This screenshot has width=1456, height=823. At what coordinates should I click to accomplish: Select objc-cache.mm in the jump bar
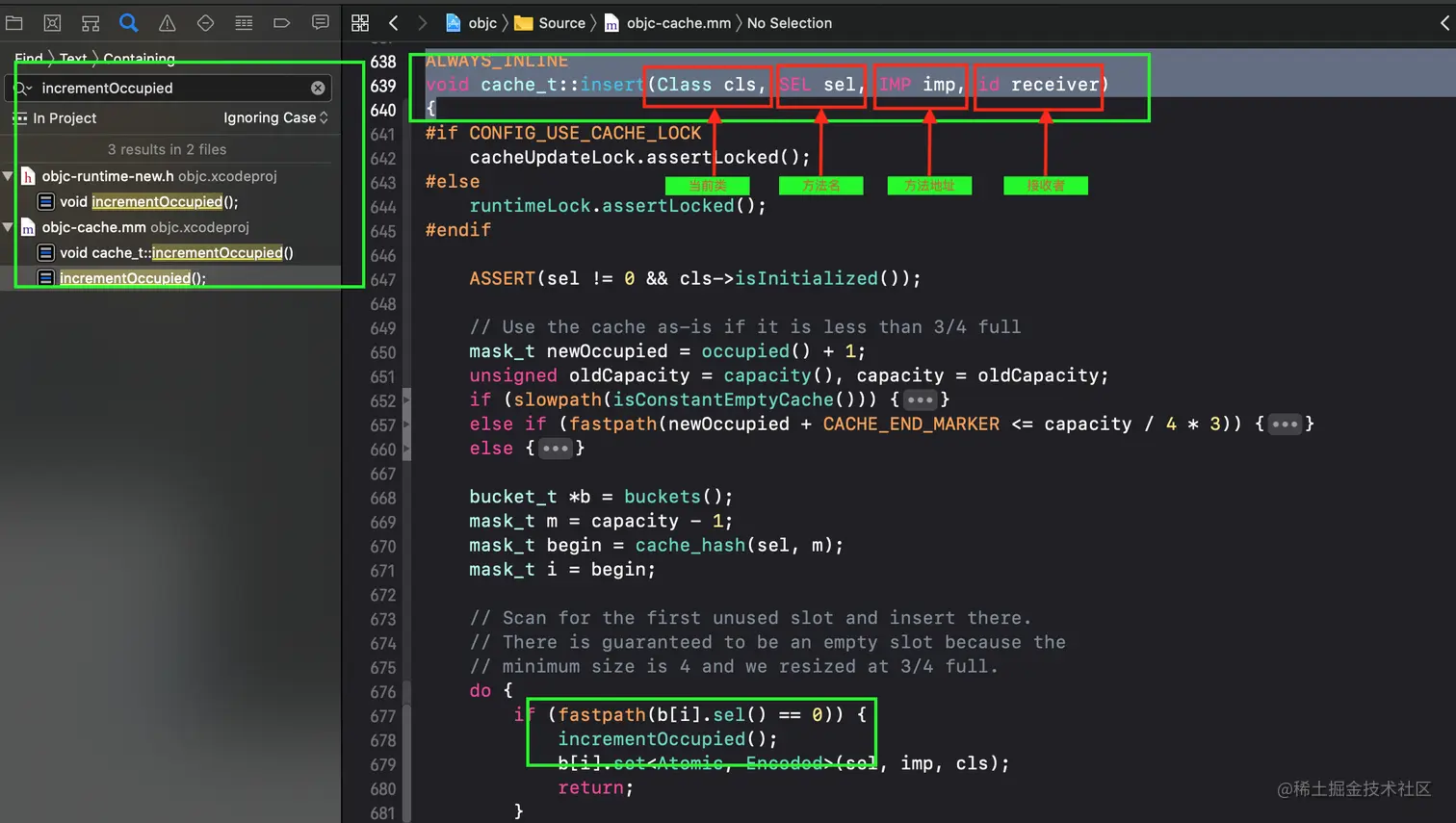(668, 23)
